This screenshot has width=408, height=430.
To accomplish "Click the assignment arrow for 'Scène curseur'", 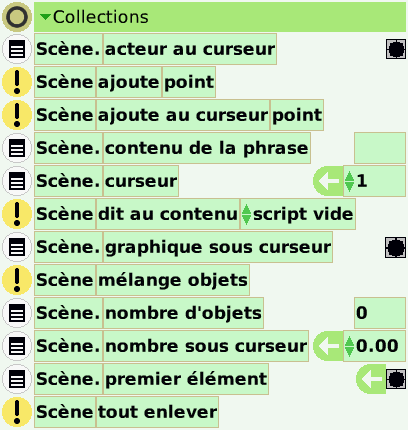I will click(328, 181).
